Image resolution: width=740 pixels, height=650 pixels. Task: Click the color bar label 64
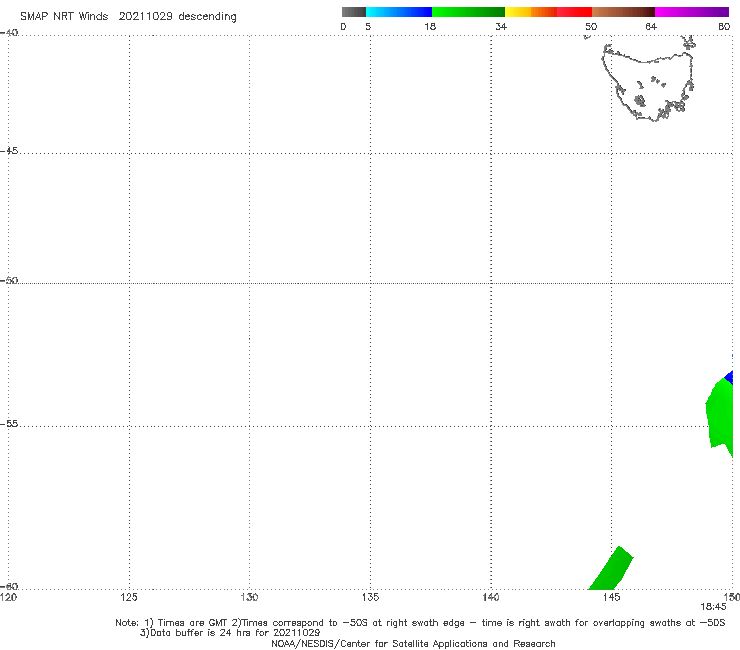[x=651, y=26]
